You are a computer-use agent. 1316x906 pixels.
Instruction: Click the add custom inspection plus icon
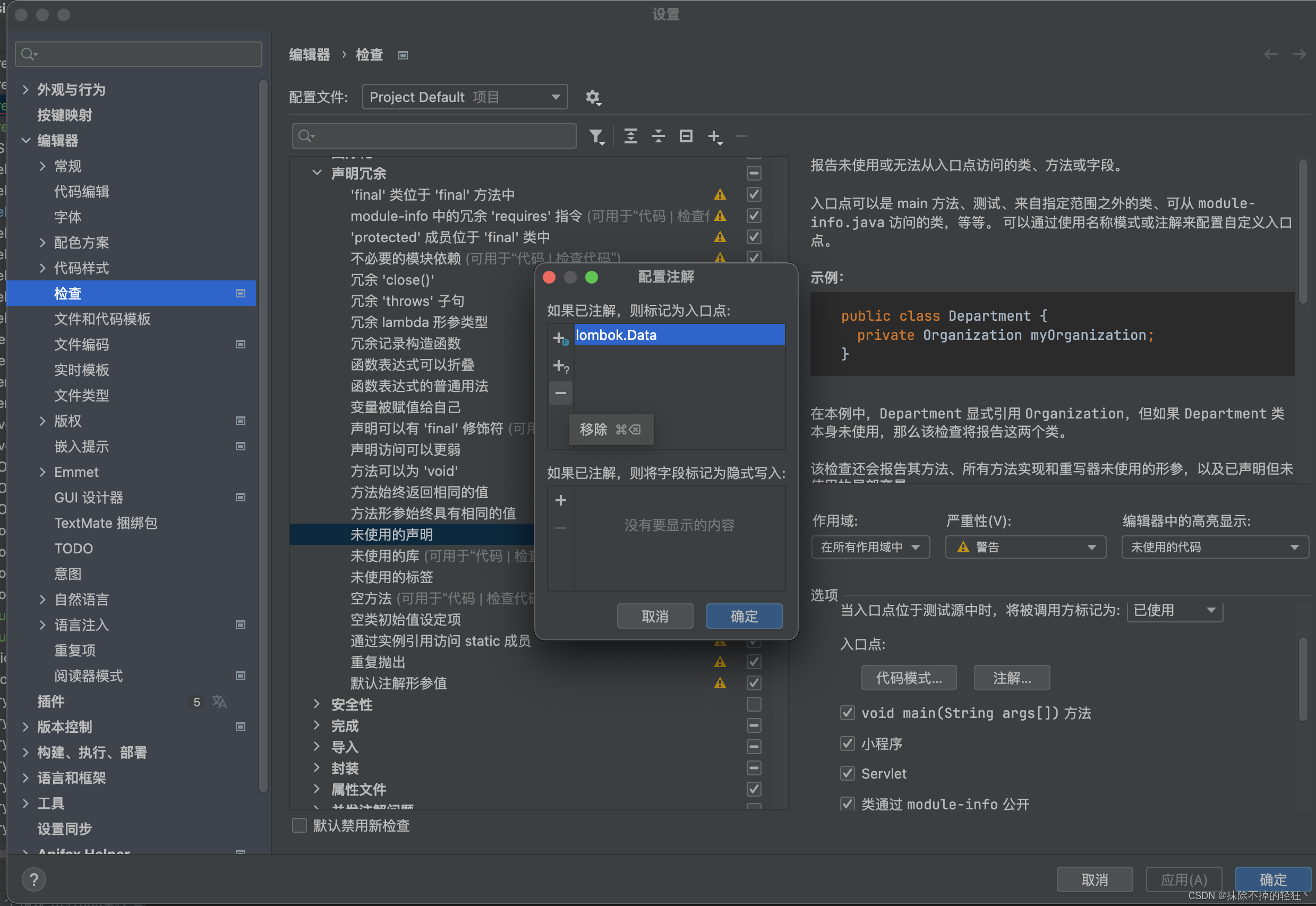pyautogui.click(x=714, y=136)
